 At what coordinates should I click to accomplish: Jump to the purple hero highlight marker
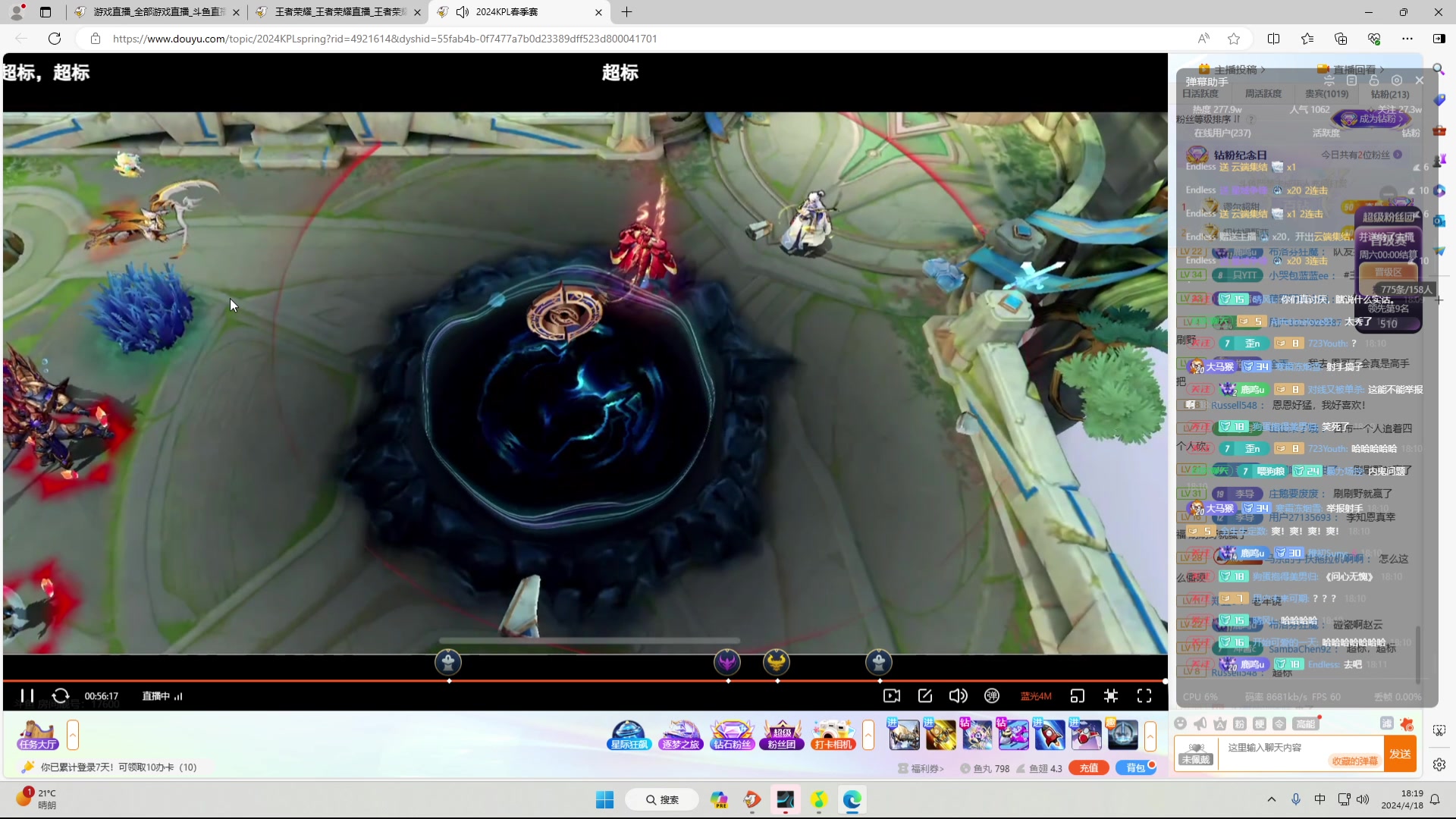tap(727, 663)
